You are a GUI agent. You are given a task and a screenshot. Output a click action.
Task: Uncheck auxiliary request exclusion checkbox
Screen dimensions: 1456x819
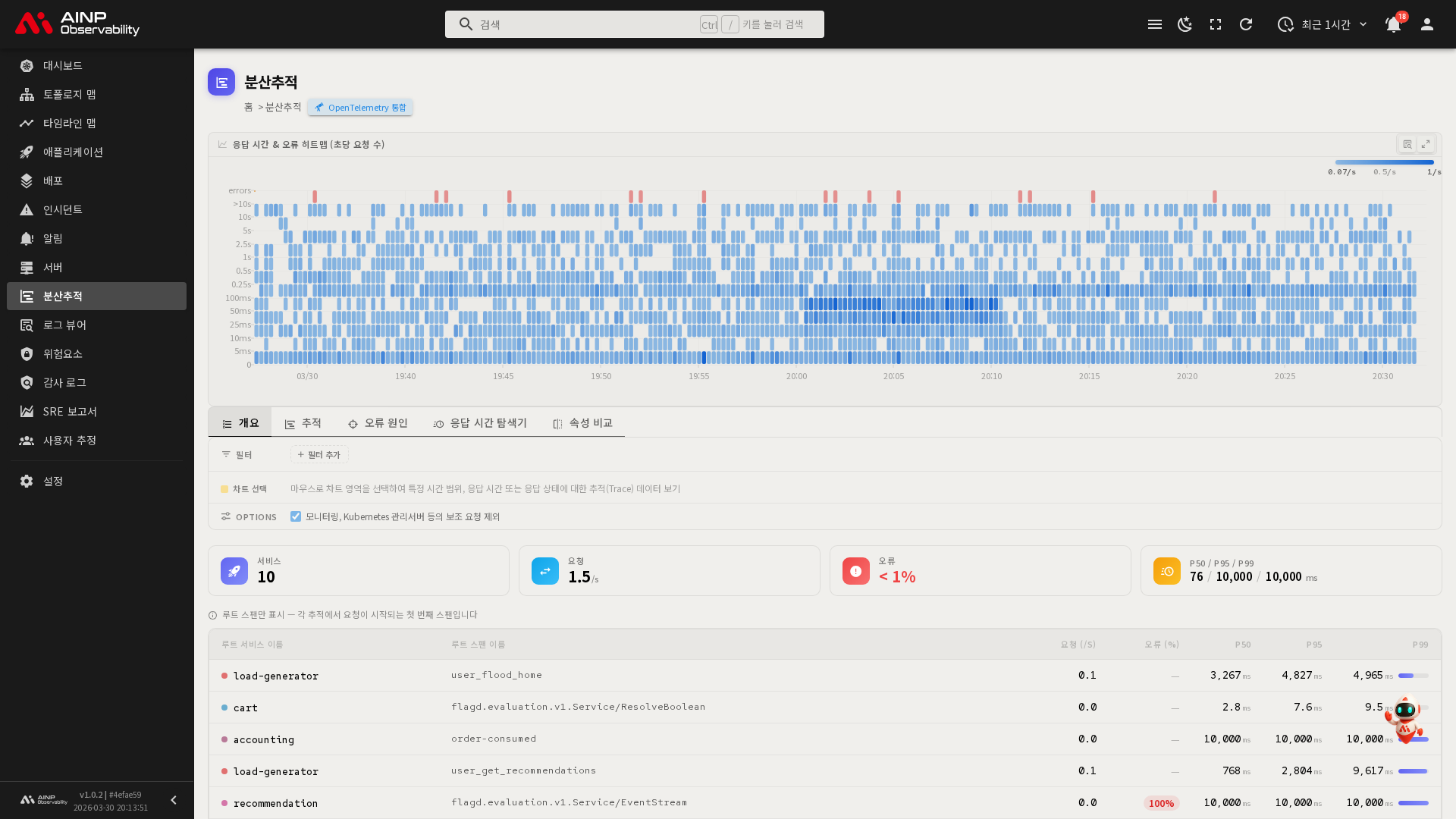tap(296, 516)
